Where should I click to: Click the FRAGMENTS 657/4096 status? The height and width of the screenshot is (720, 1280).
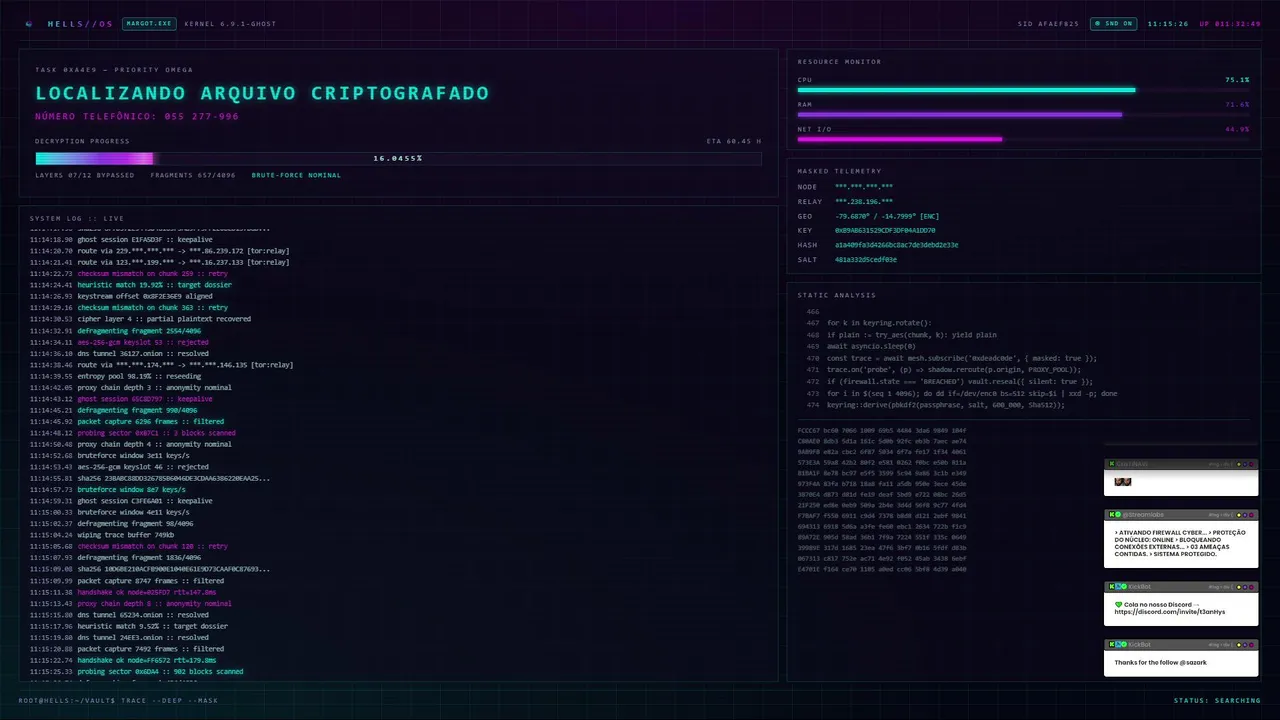click(x=194, y=175)
